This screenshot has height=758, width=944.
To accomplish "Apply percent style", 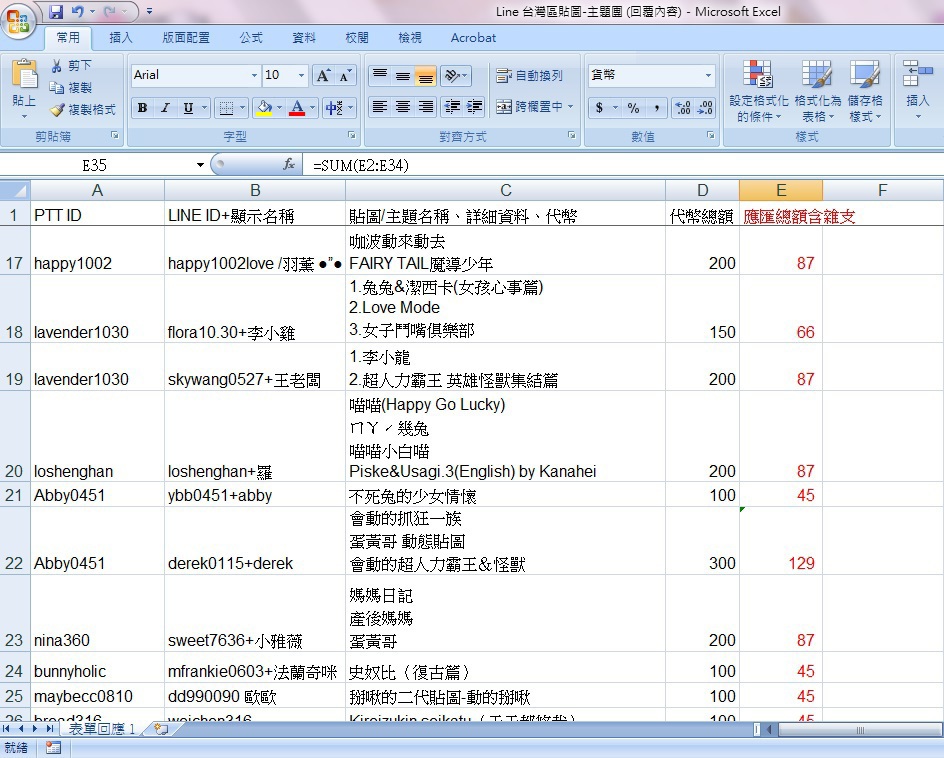I will click(633, 108).
